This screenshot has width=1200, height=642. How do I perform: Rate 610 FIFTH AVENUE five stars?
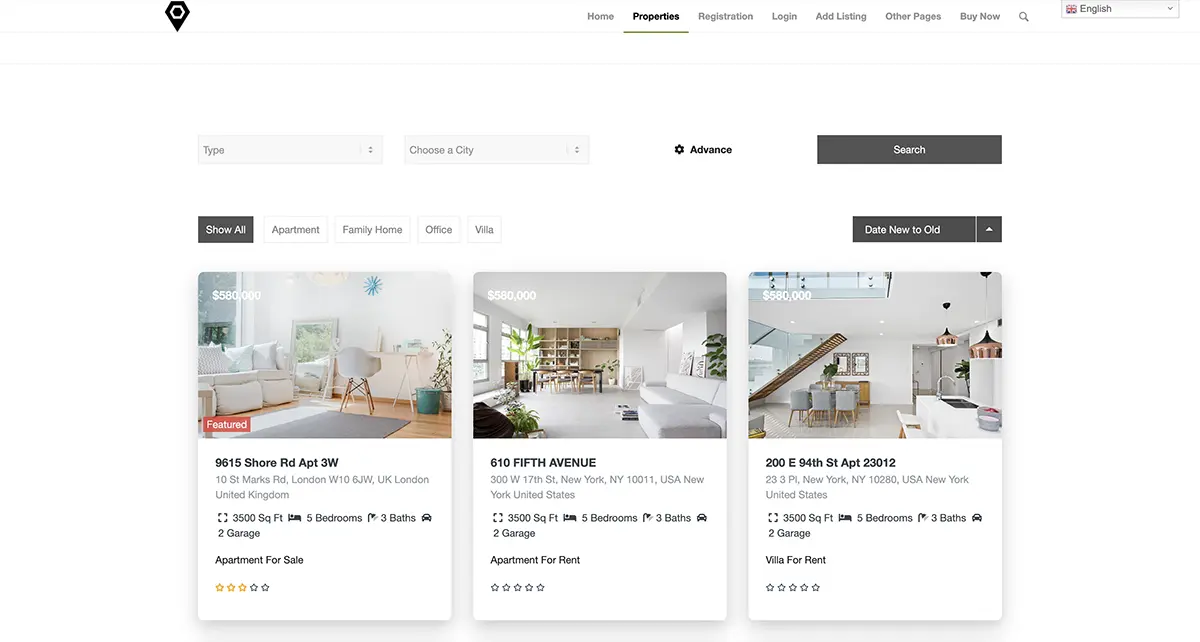pos(540,588)
